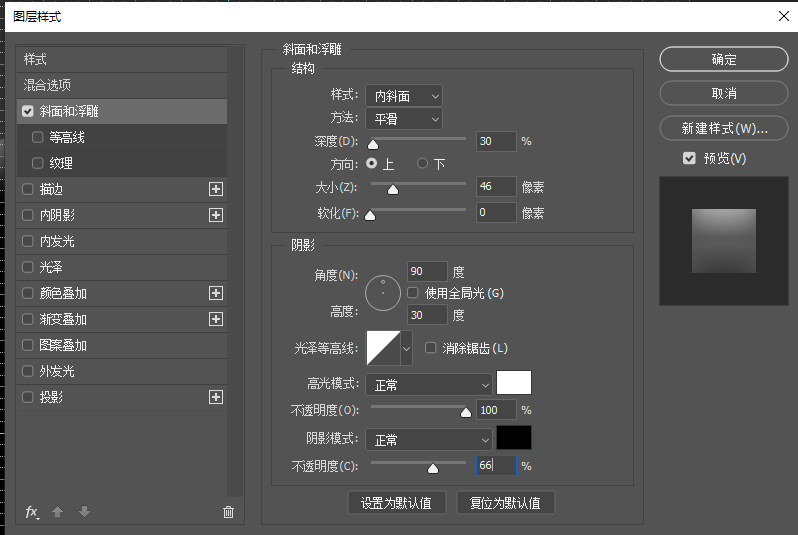Click 深度 value field showing 30
This screenshot has width=798, height=535.
(496, 141)
